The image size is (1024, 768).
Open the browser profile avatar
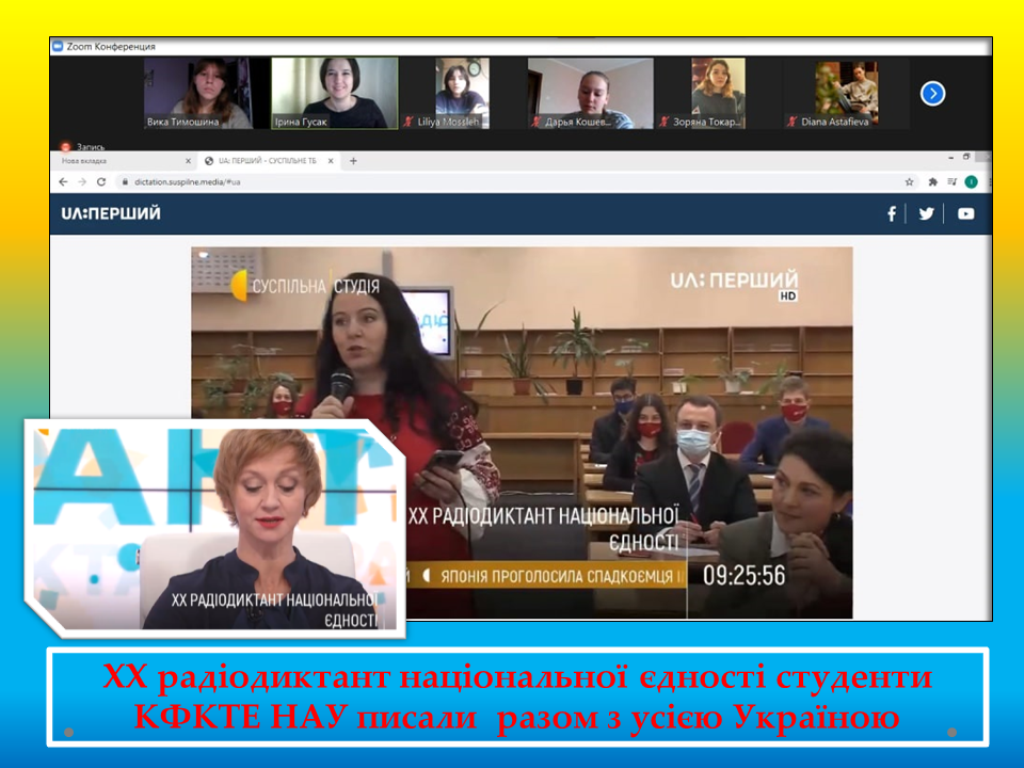click(970, 182)
